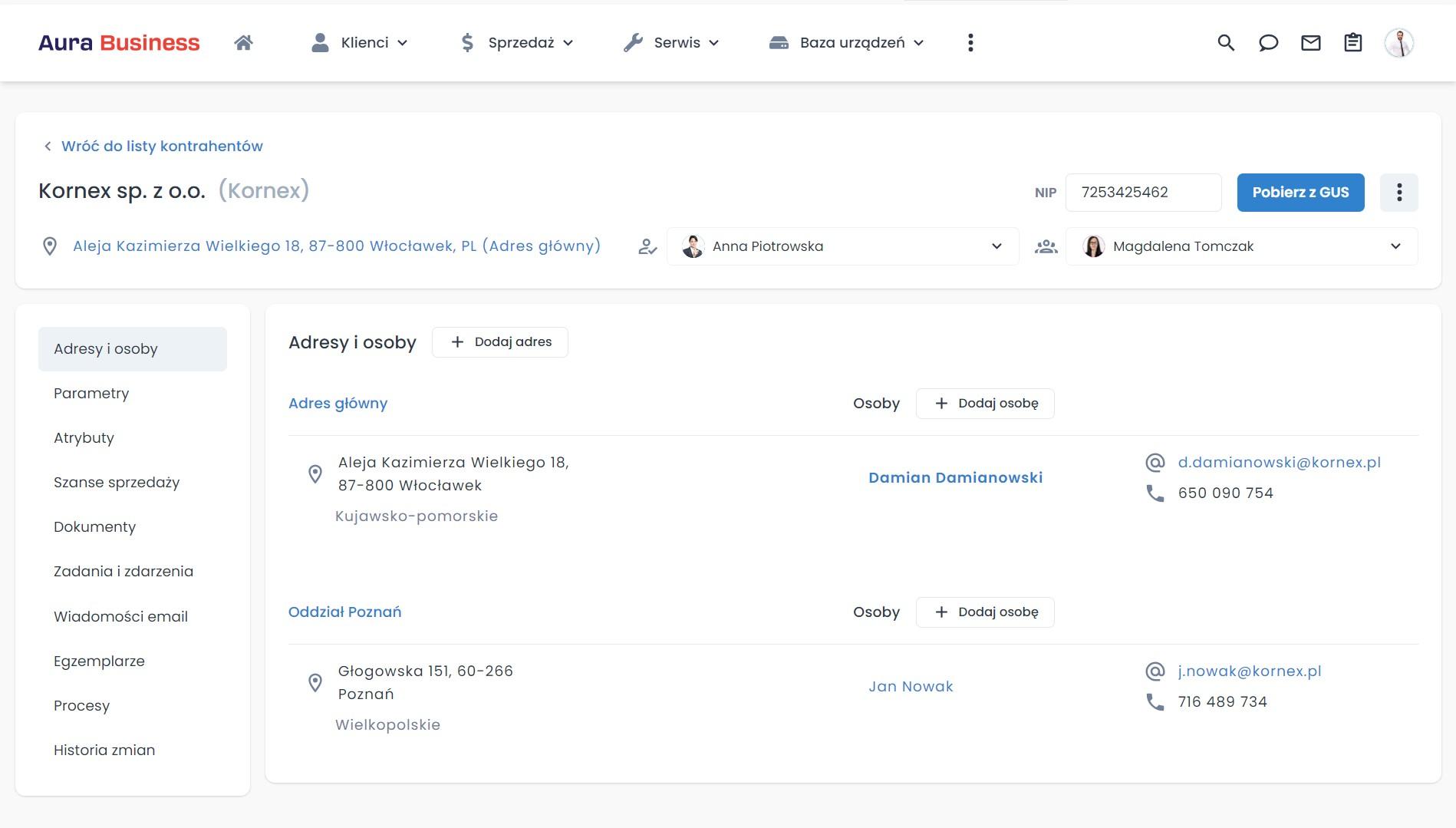Open the user profile avatar
This screenshot has height=828, width=1456.
click(1399, 43)
